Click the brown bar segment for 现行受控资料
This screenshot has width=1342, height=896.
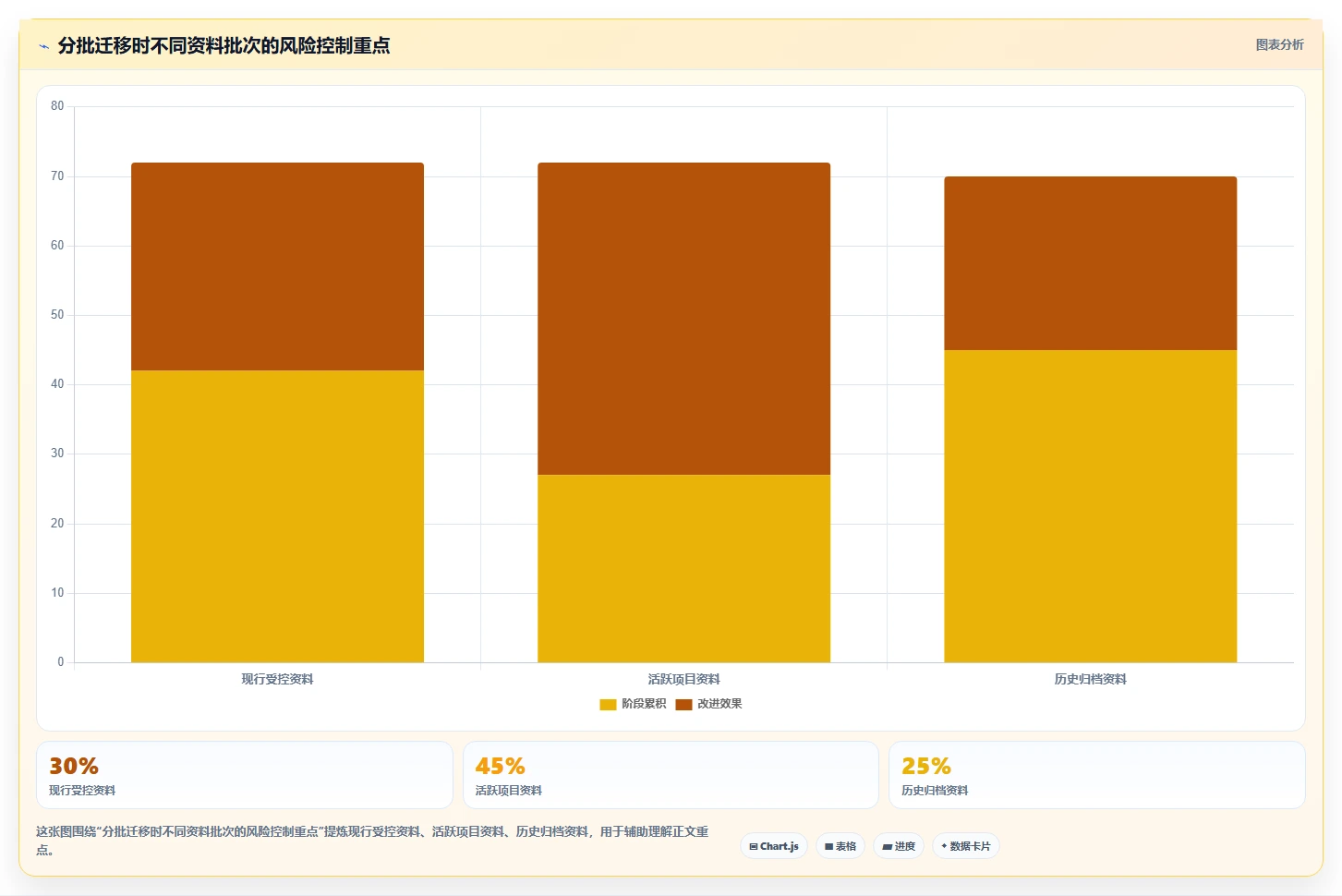click(x=277, y=267)
